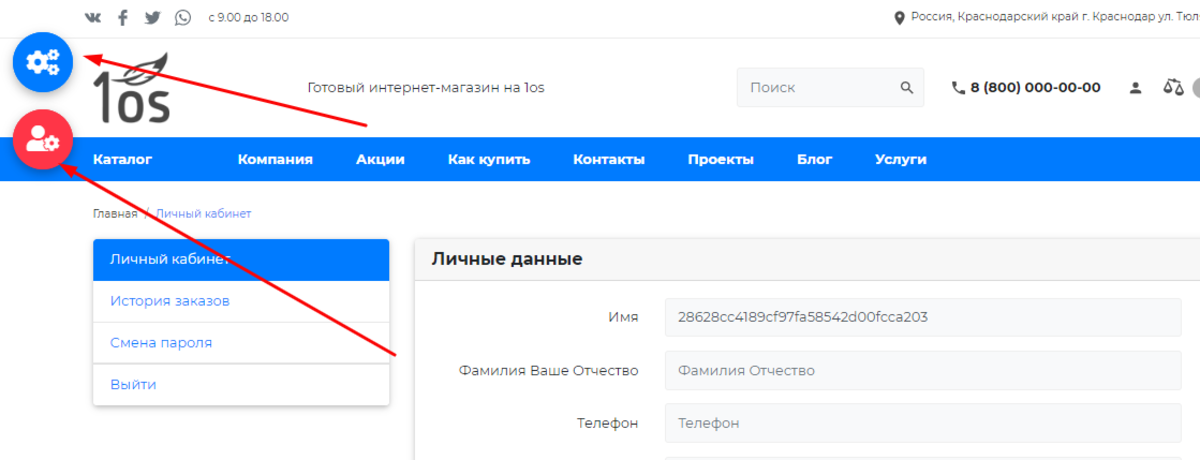Open the VK social link icon
Screen dimensions: 1200x460
pyautogui.click(x=93, y=18)
